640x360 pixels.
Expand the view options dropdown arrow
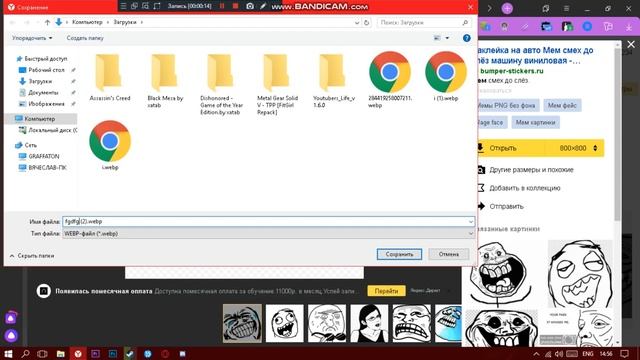(x=447, y=38)
